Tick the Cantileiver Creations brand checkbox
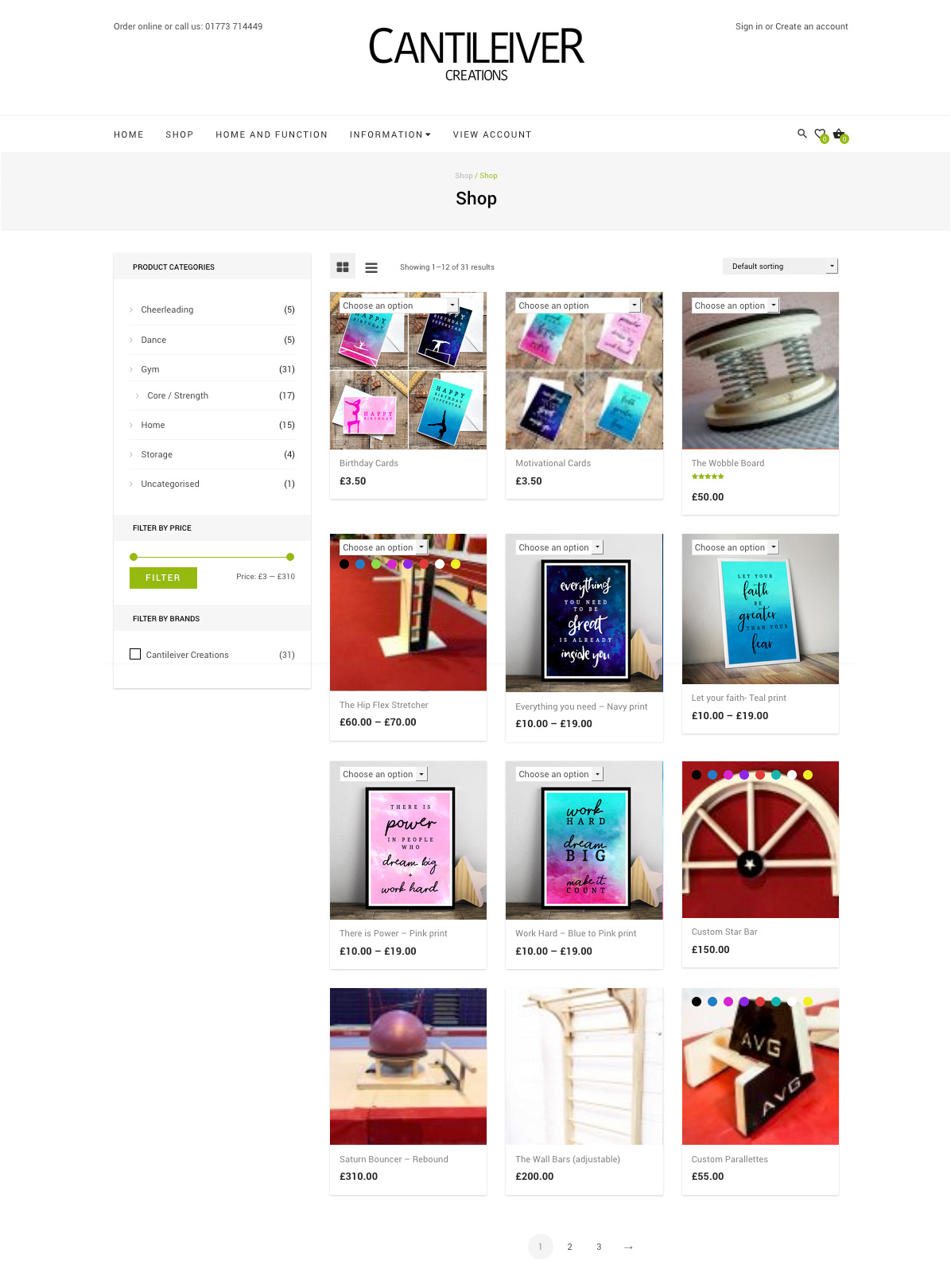 pos(135,654)
